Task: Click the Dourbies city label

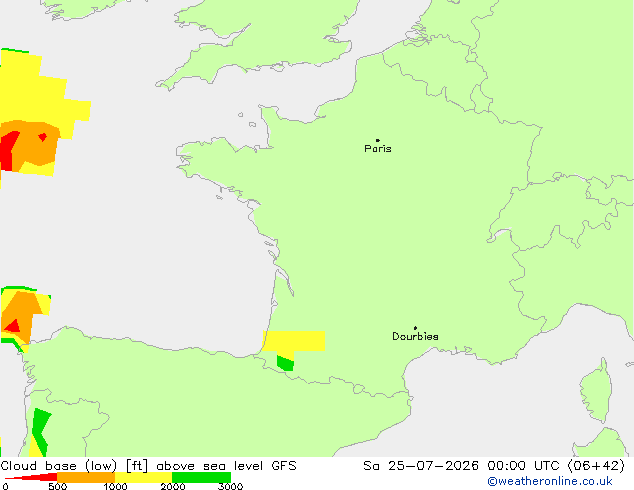Action: click(x=415, y=336)
